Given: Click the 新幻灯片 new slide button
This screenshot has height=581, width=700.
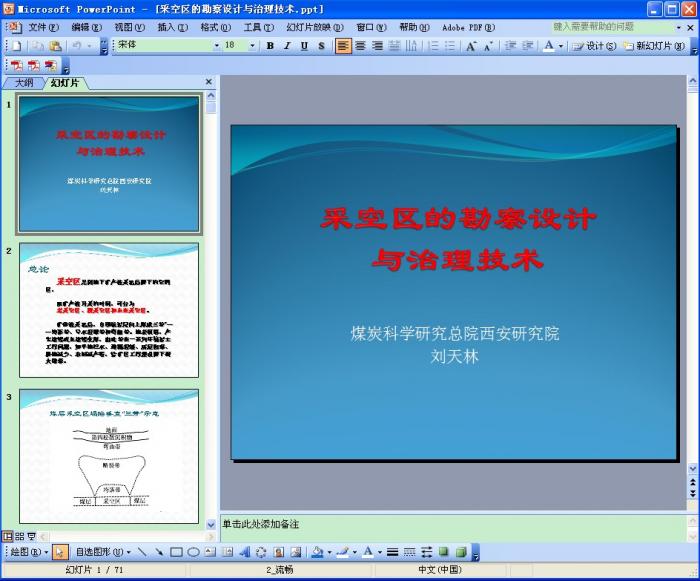Looking at the screenshot, I should (659, 46).
